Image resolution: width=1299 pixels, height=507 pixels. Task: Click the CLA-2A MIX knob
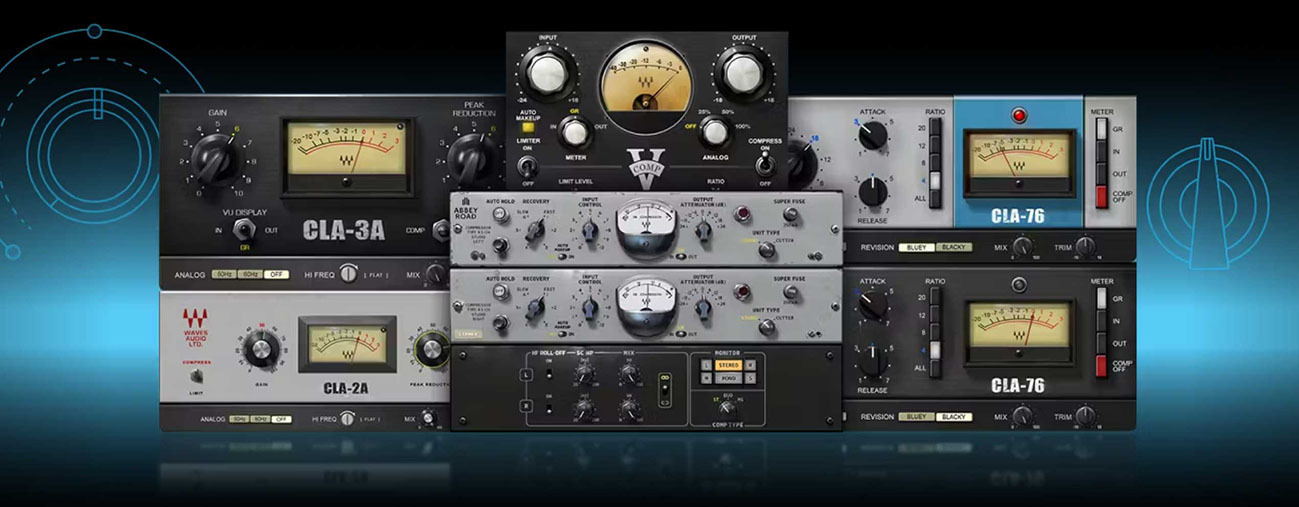click(x=428, y=417)
